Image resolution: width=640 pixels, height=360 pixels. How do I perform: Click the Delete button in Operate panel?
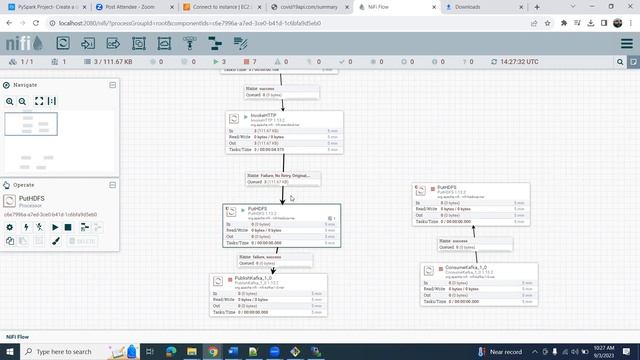82,241
